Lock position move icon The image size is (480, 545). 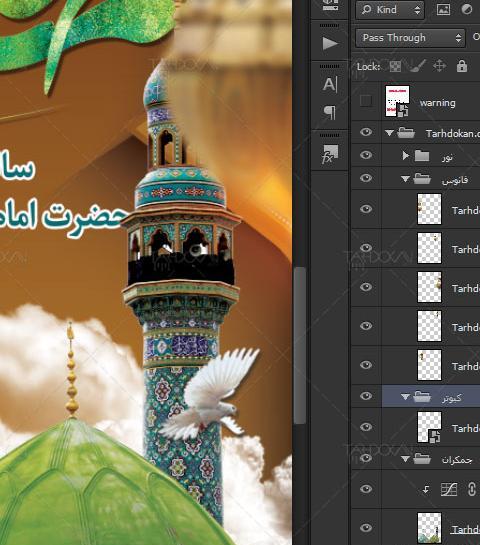click(x=439, y=66)
